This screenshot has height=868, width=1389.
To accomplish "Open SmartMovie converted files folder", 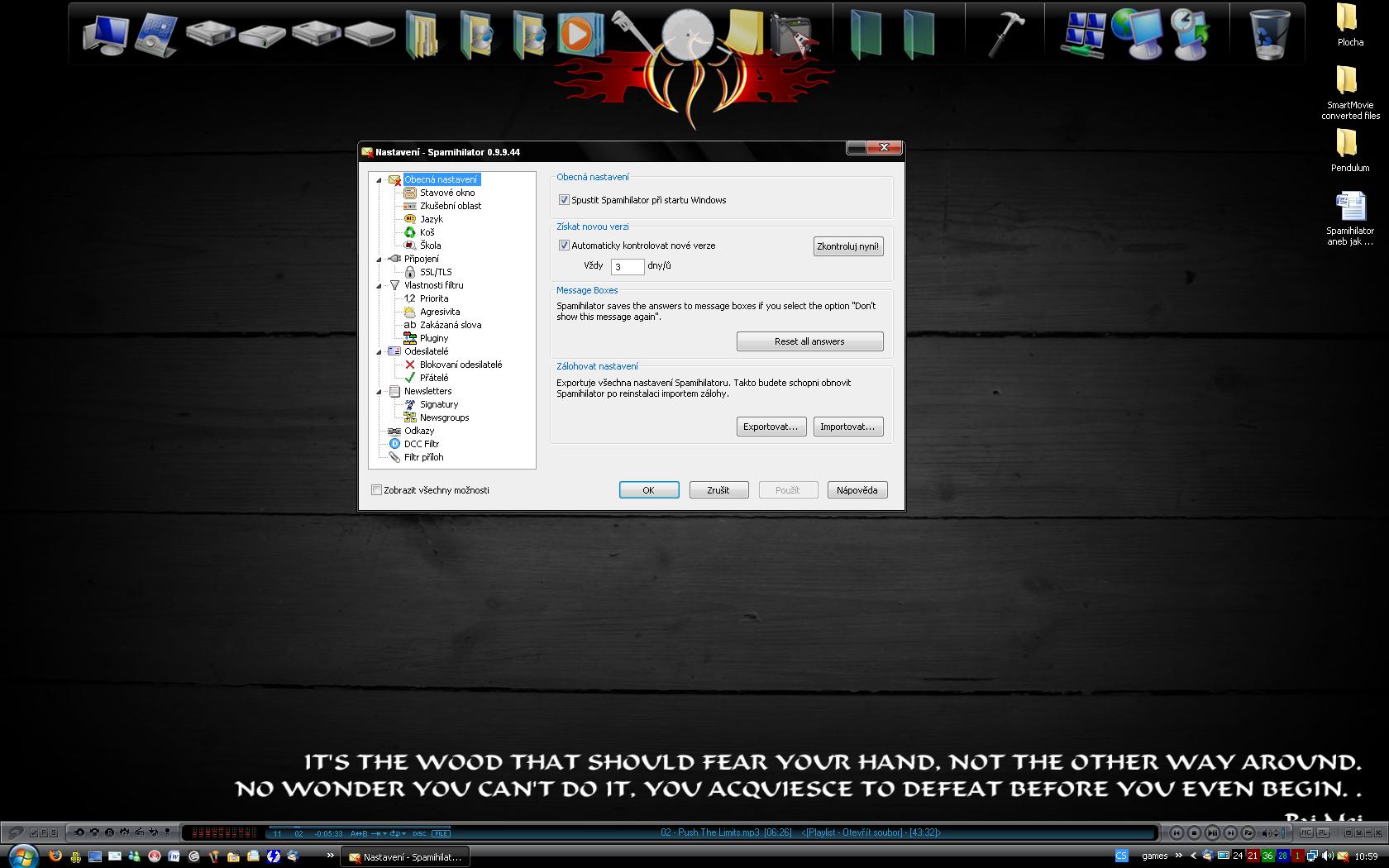I will (1350, 93).
